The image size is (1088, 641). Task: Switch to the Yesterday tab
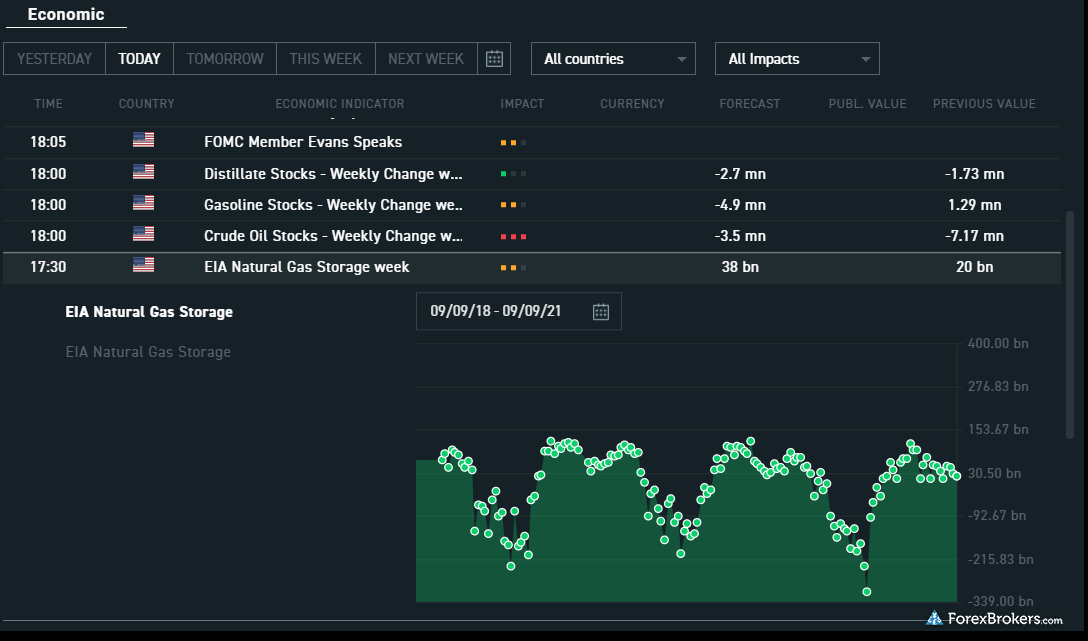tap(55, 59)
